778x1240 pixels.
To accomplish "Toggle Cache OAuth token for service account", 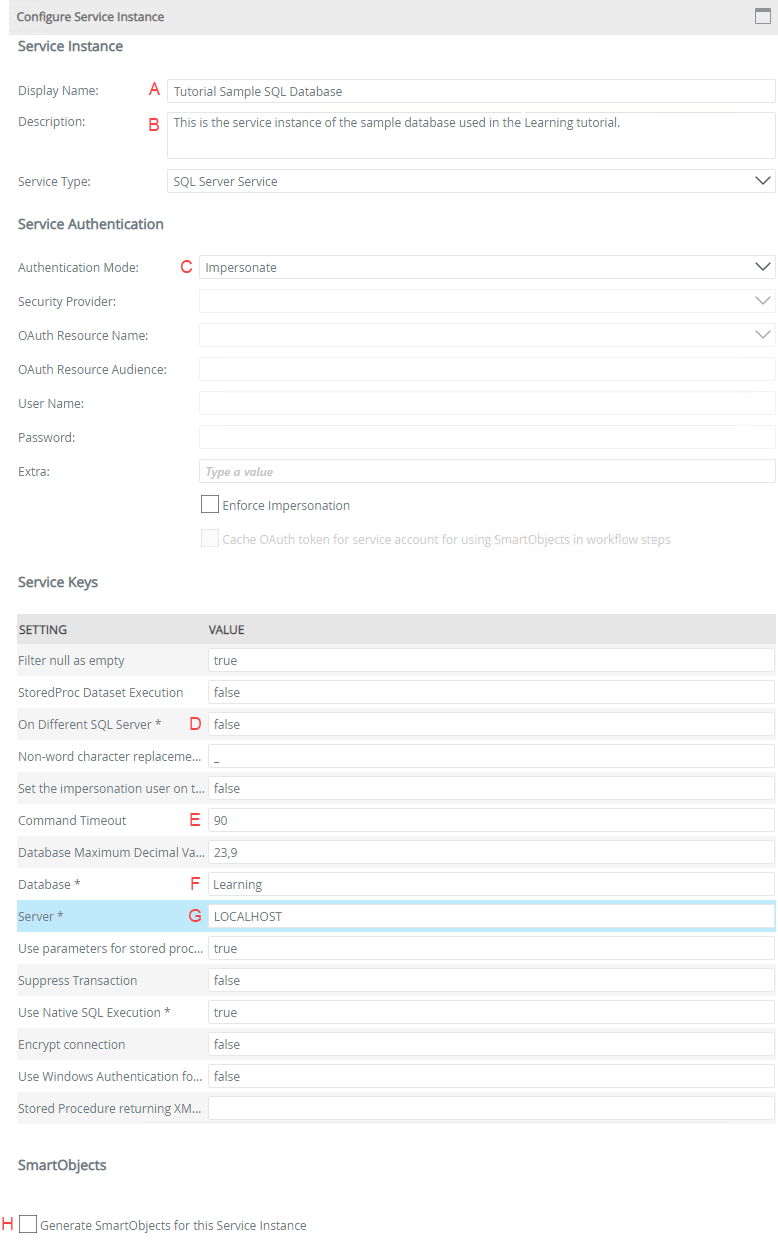I will 209,538.
